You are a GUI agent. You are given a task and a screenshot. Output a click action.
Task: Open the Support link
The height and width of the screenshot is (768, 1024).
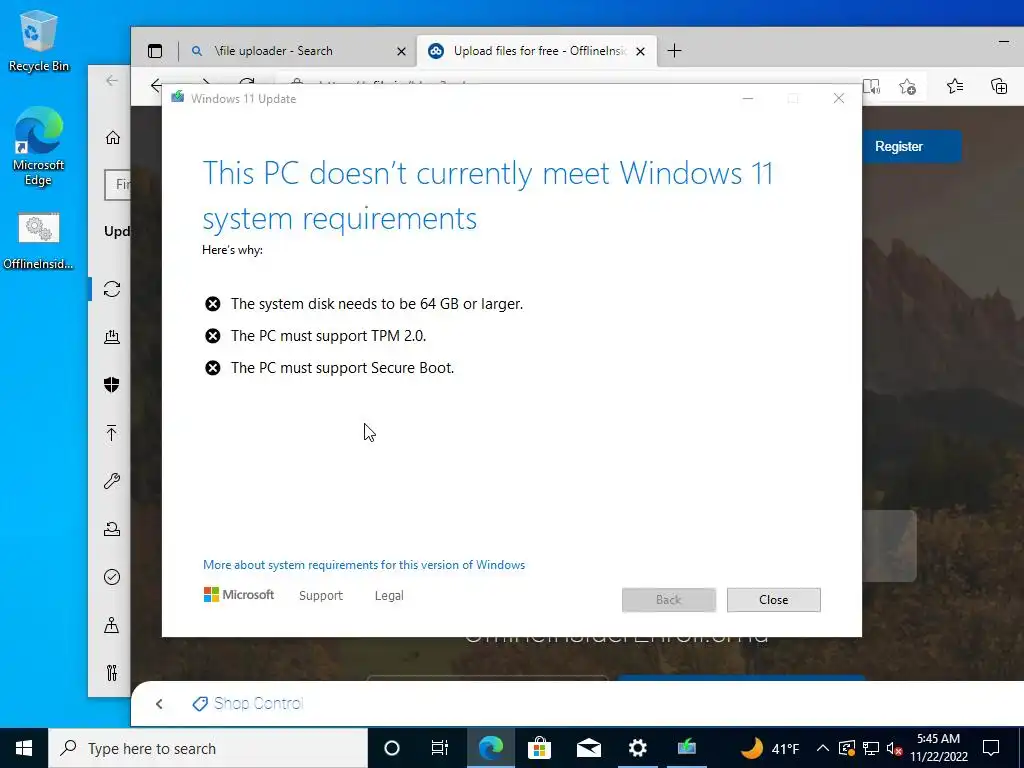[321, 596]
